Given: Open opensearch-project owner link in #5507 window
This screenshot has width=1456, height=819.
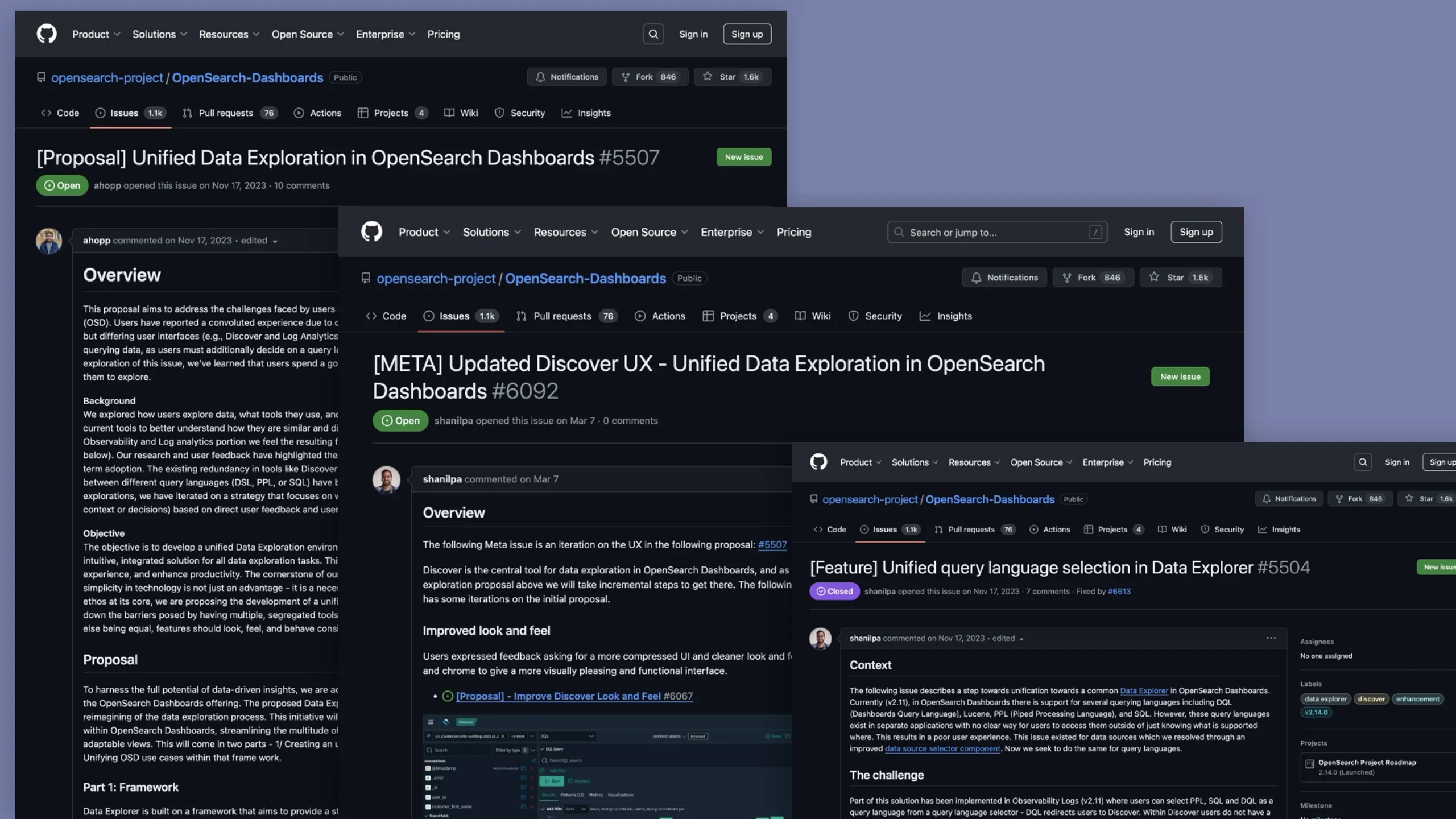Looking at the screenshot, I should pos(107,77).
